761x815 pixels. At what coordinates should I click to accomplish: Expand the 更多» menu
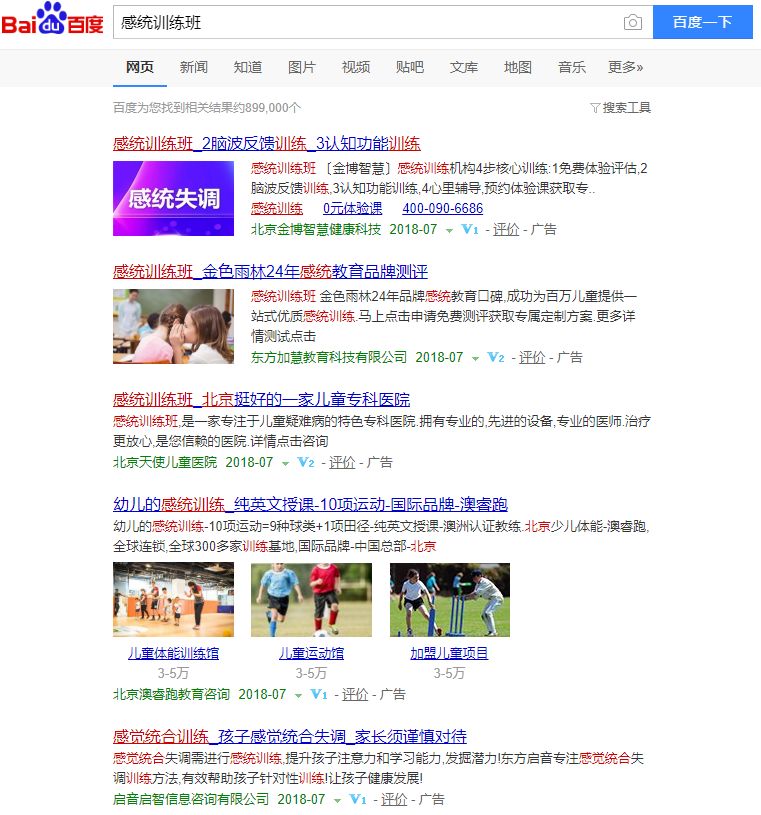coord(626,67)
